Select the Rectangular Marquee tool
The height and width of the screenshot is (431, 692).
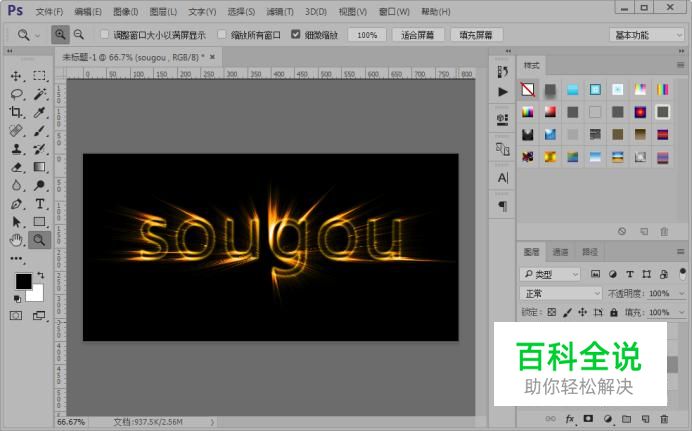point(39,76)
